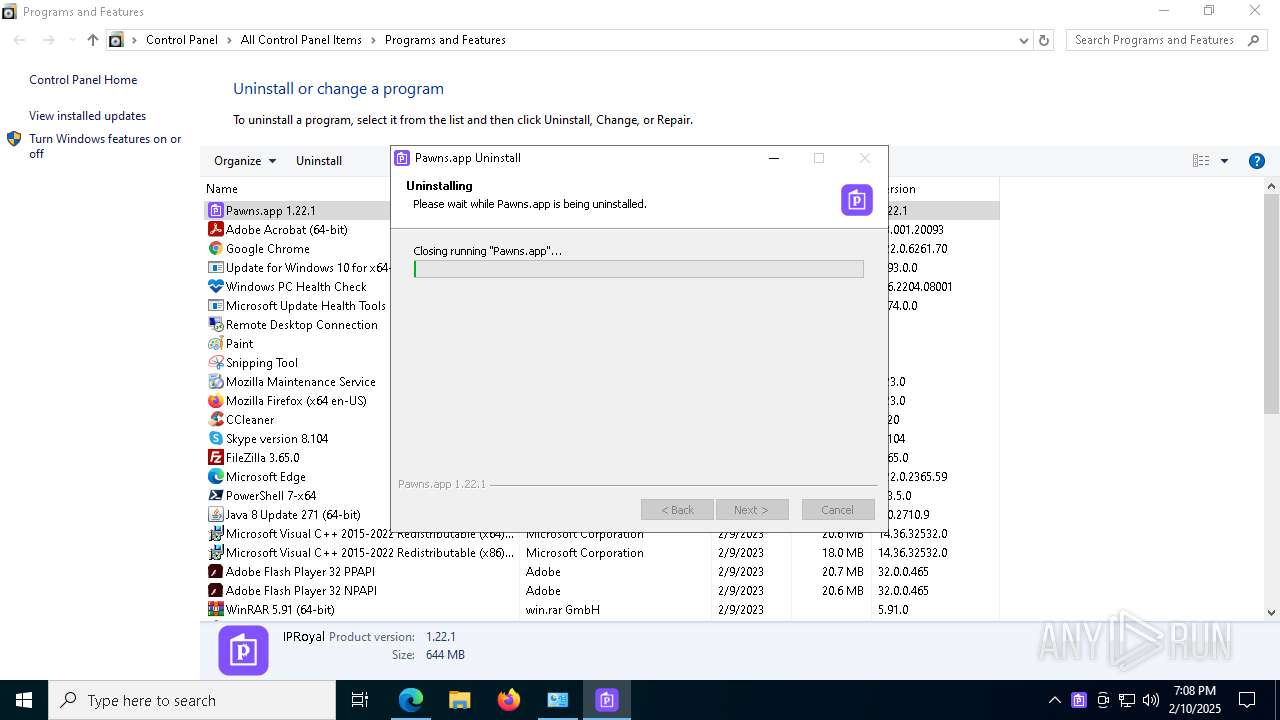The image size is (1280, 720).
Task: Click the PowerShell 7-x64 icon
Action: point(215,496)
